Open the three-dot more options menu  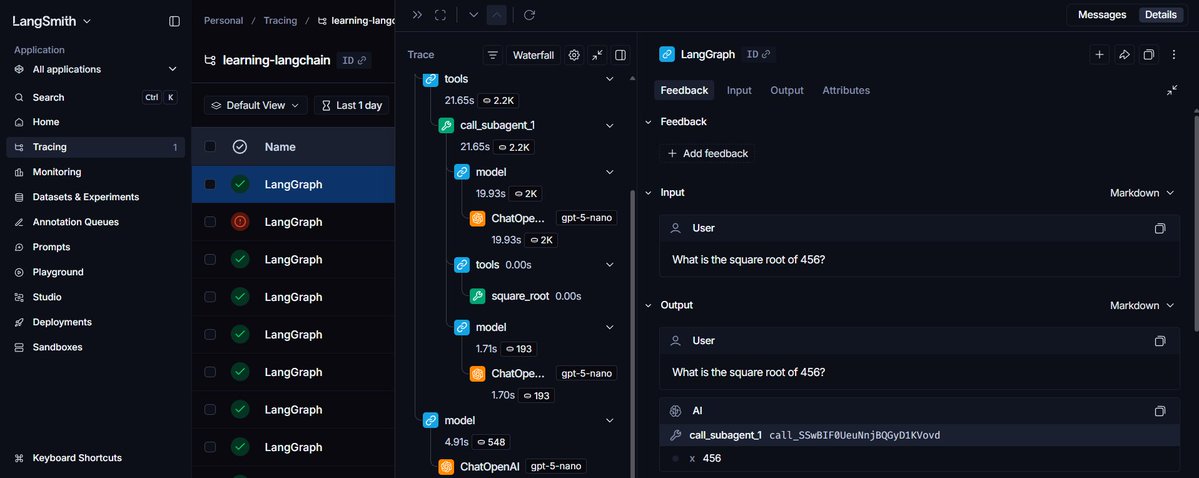click(x=1174, y=54)
